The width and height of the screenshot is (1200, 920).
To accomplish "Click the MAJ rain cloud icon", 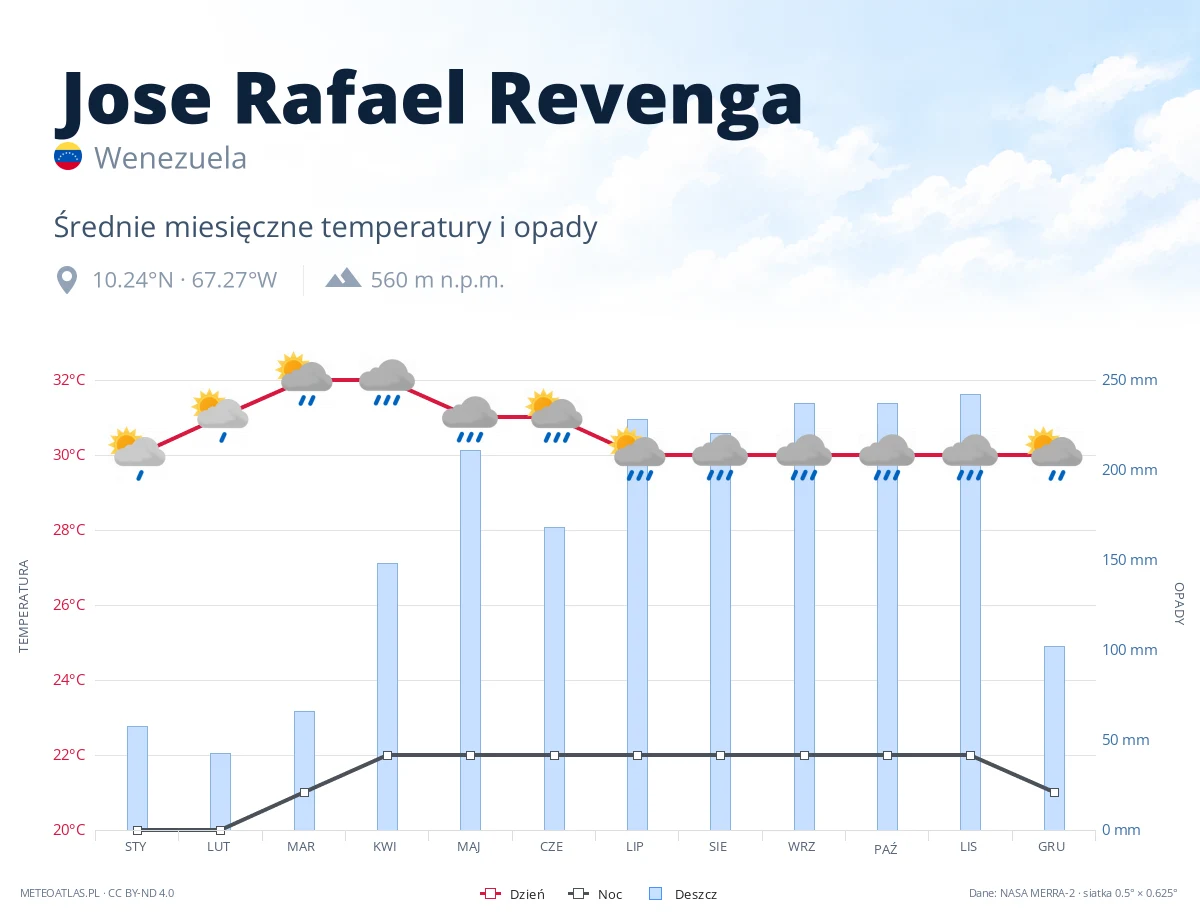I will tap(470, 419).
